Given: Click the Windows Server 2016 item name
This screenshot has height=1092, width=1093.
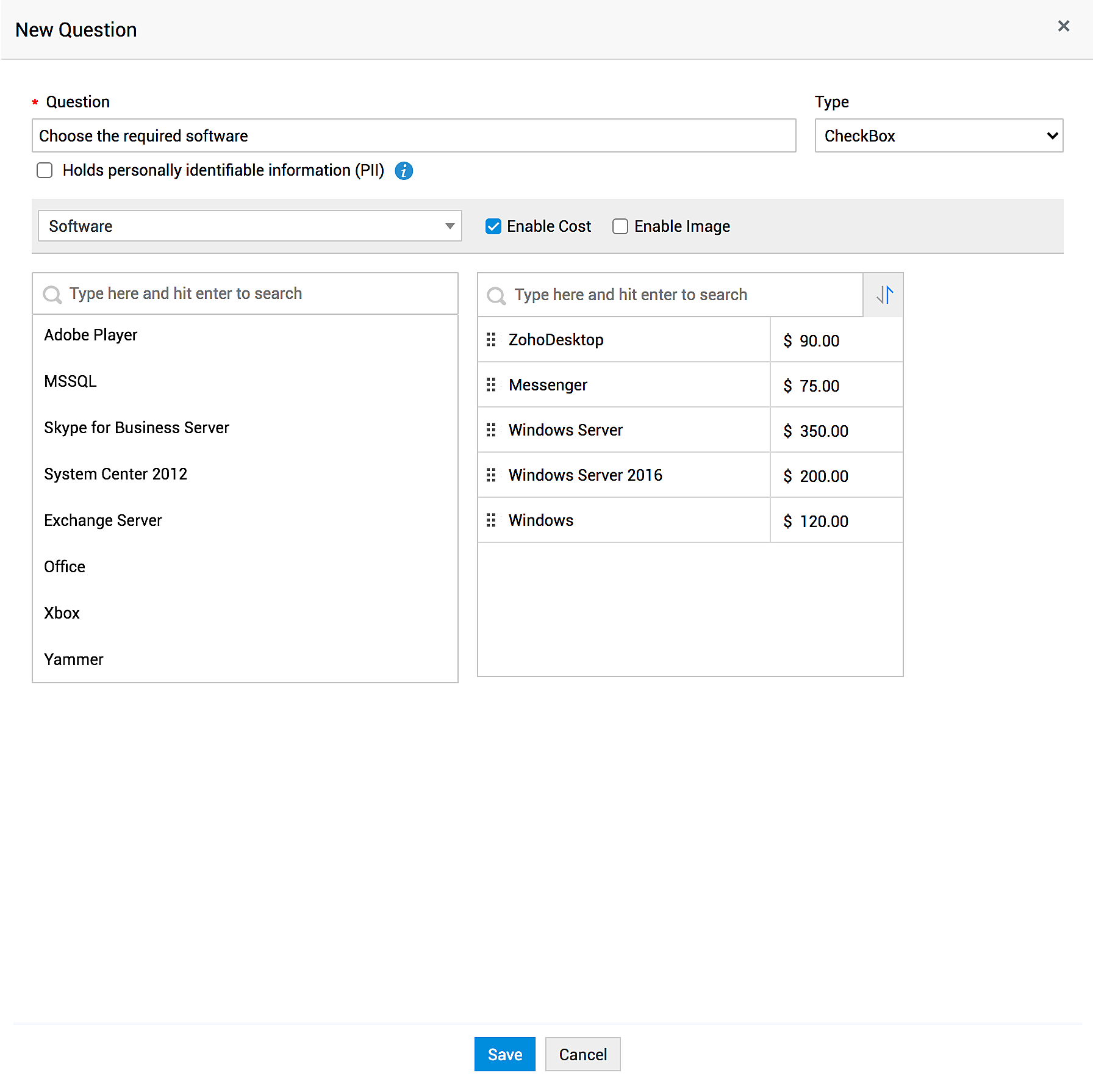Looking at the screenshot, I should click(x=586, y=475).
